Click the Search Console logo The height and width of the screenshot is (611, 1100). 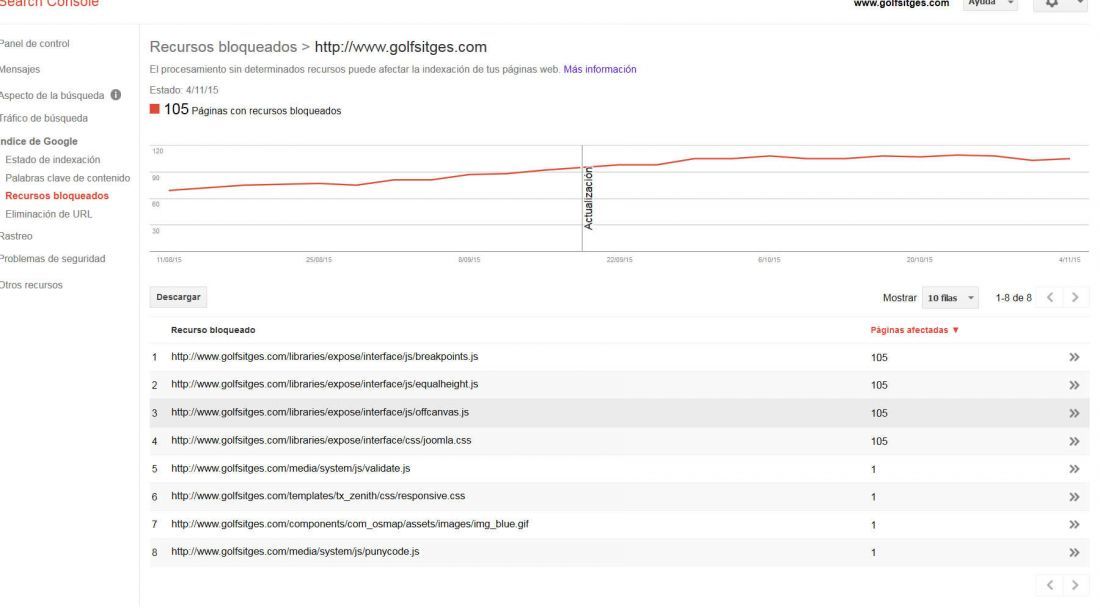[x=49, y=4]
